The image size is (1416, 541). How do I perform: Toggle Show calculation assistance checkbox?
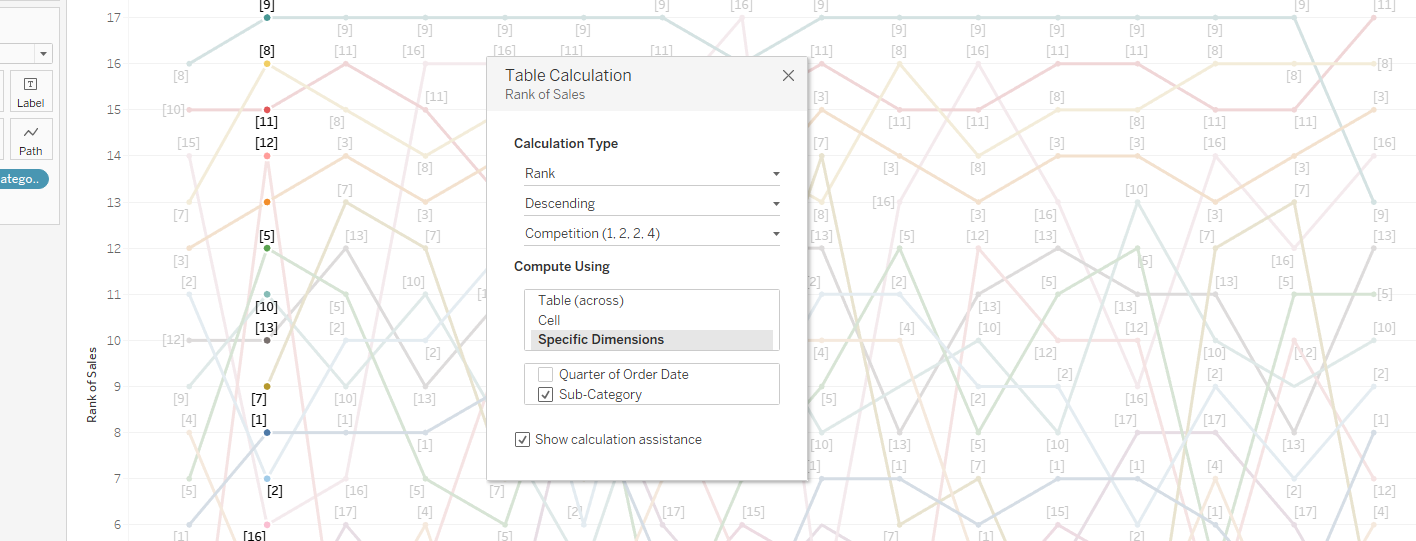(x=522, y=439)
